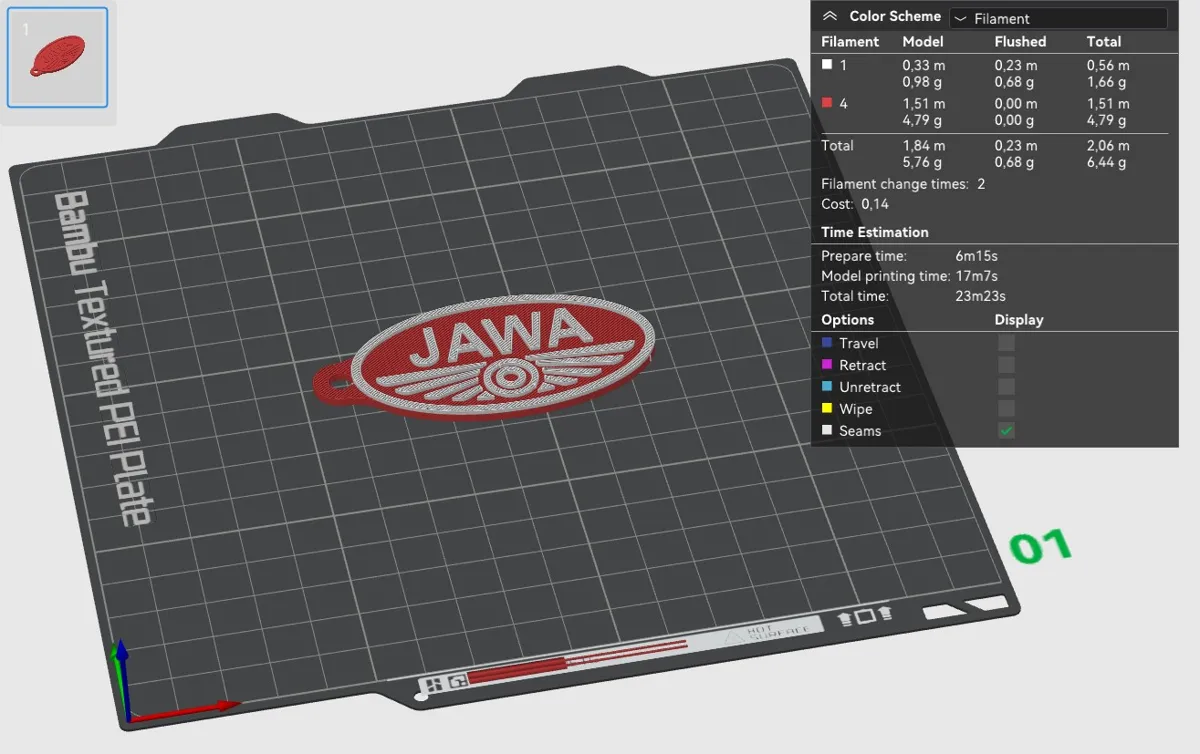Viewport: 1200px width, 754px height.
Task: Click the Seams option label
Action: (x=860, y=431)
